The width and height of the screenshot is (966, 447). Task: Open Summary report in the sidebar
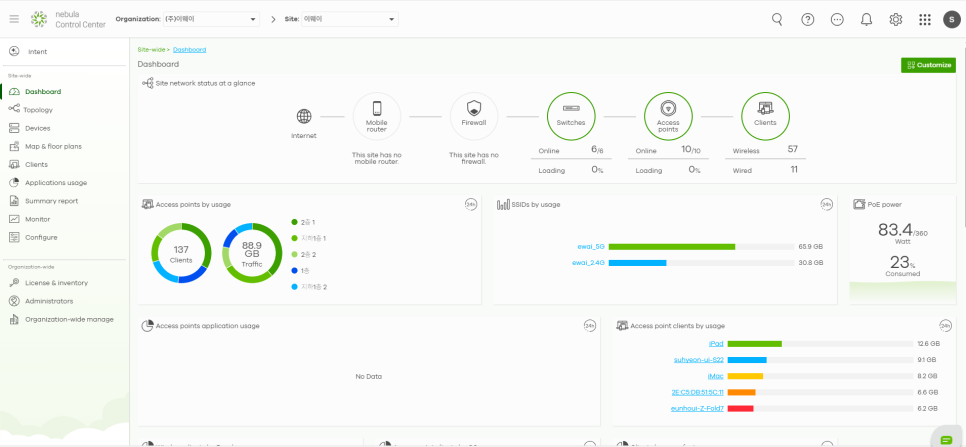[51, 201]
